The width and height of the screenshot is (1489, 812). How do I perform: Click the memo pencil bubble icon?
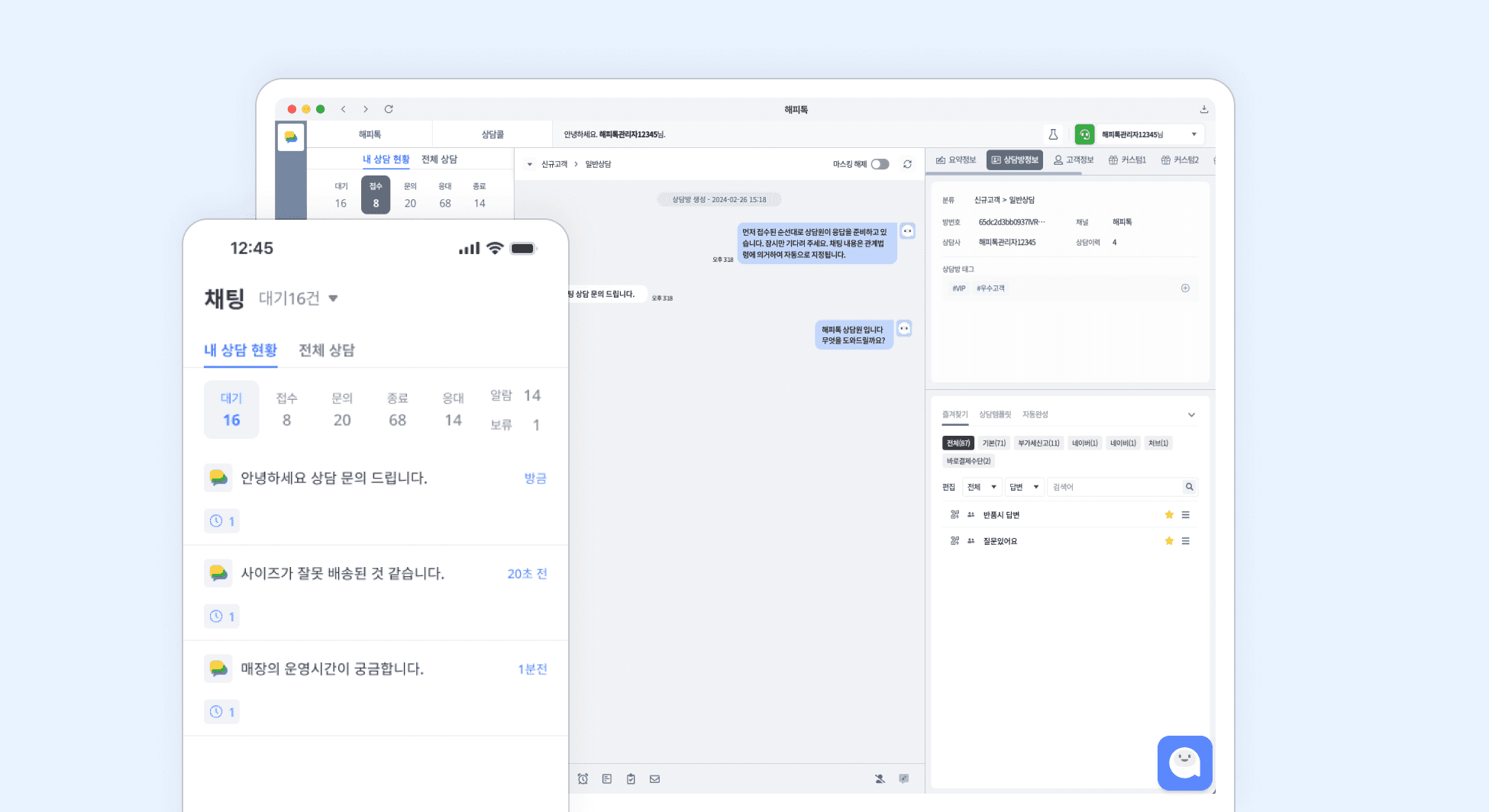[904, 778]
